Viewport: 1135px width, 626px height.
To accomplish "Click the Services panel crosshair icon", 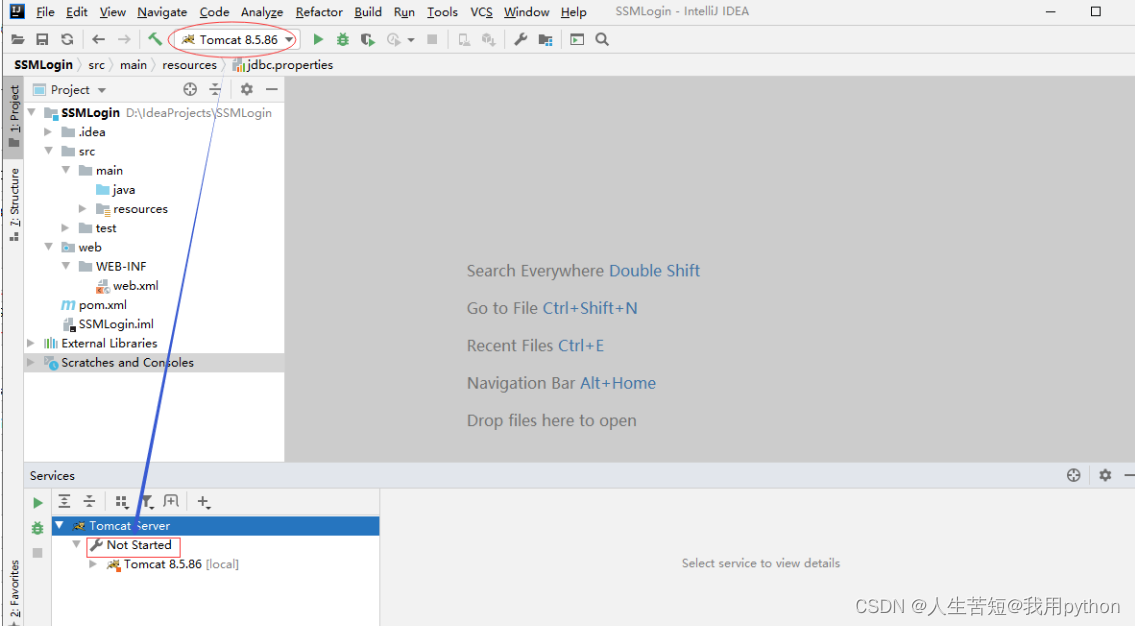I will 1073,475.
